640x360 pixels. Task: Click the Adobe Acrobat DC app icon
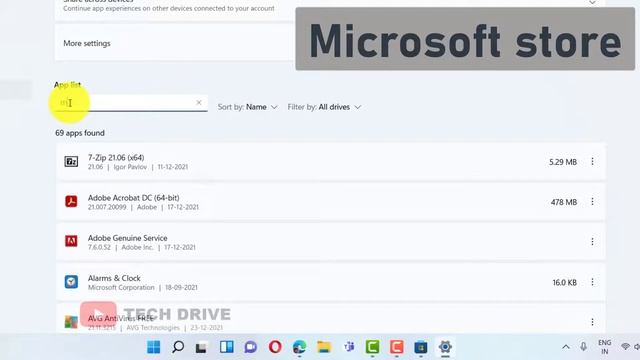71,201
